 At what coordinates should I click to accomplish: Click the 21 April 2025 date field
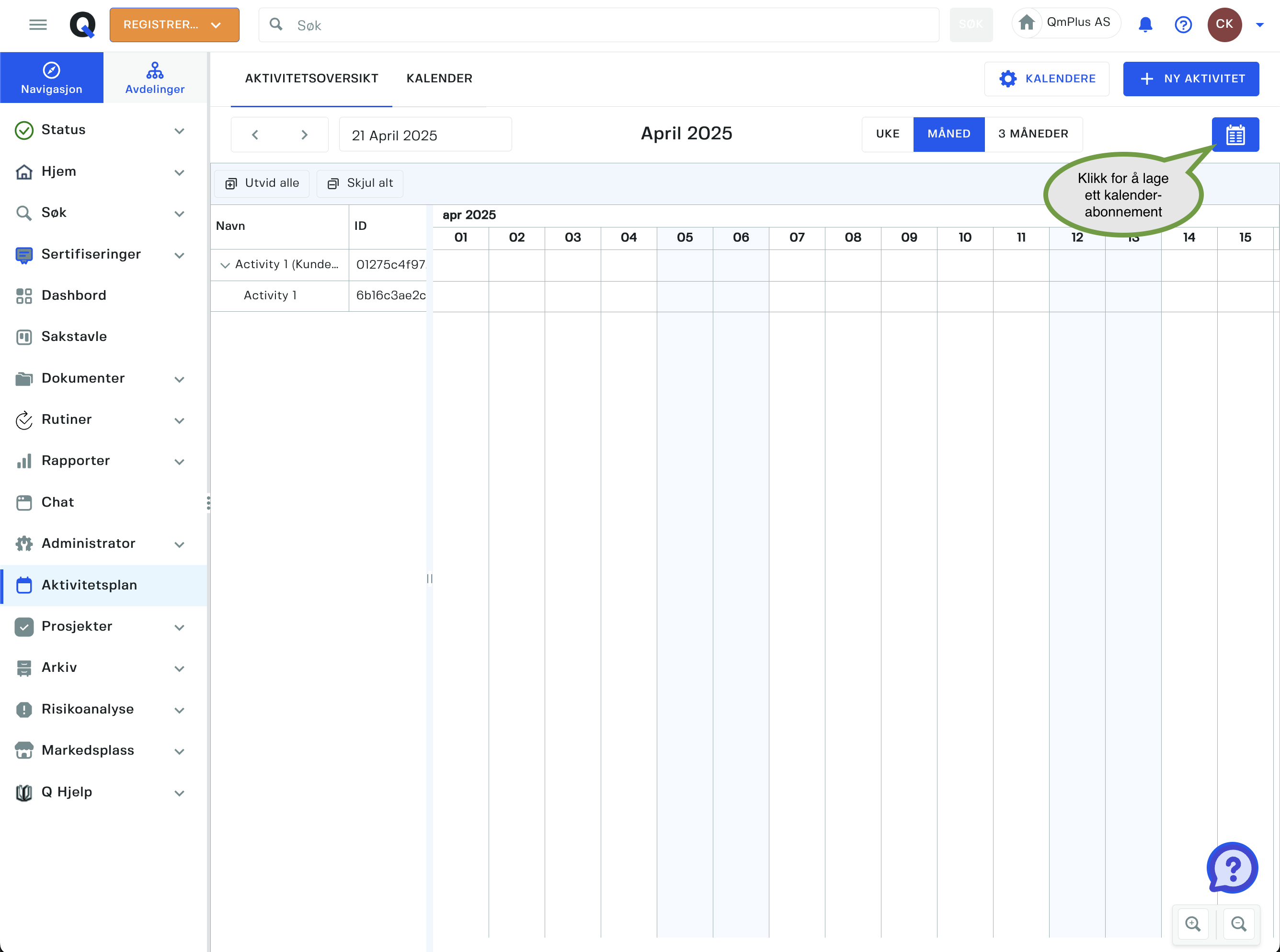pos(425,135)
